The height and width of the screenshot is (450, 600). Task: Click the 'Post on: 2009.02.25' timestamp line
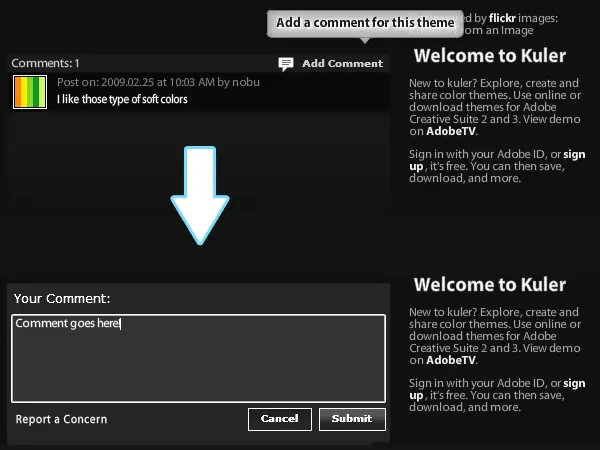158,82
